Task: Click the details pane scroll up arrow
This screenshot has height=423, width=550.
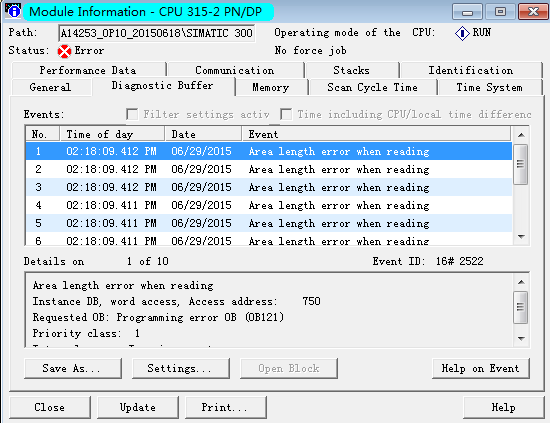Action: [x=521, y=282]
